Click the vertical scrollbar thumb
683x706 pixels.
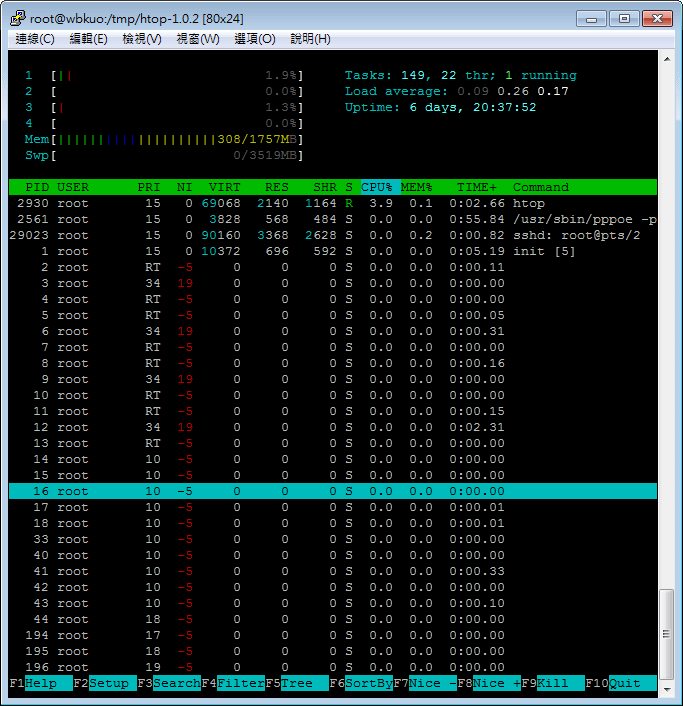tap(667, 634)
